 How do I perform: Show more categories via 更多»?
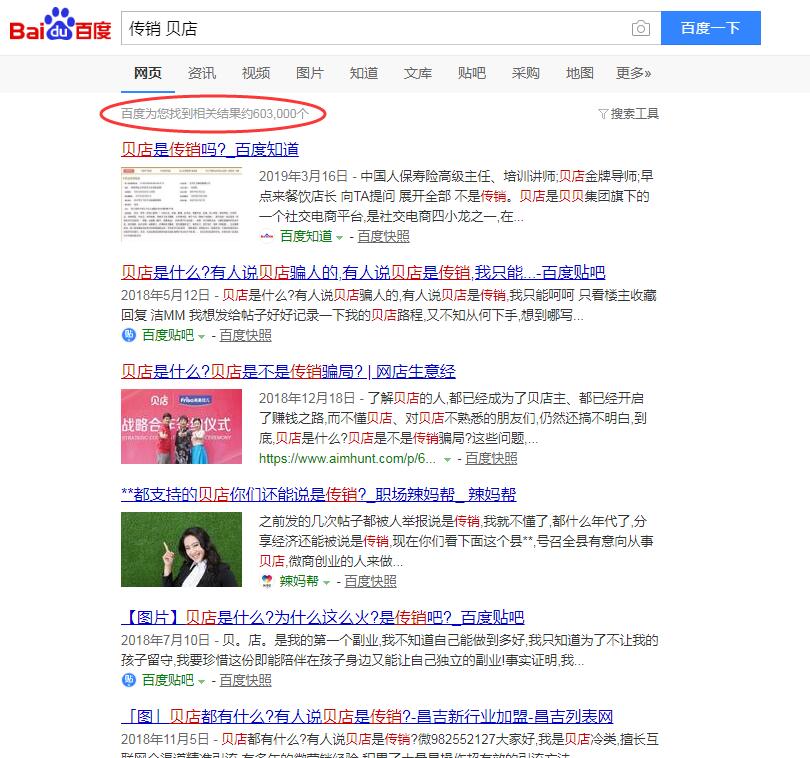tap(633, 73)
